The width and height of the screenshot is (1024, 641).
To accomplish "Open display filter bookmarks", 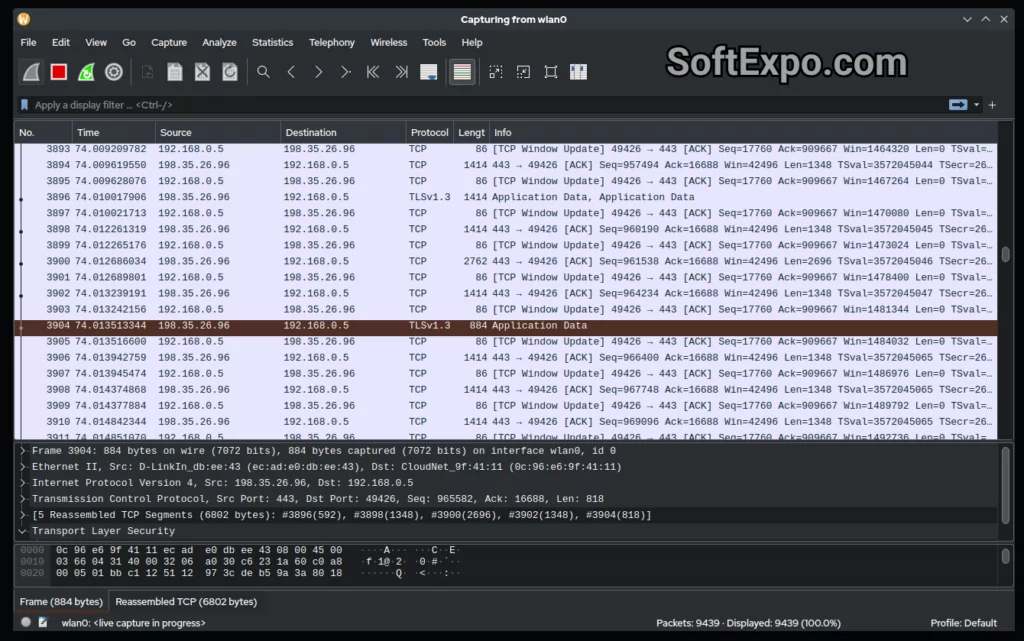I will [x=23, y=105].
